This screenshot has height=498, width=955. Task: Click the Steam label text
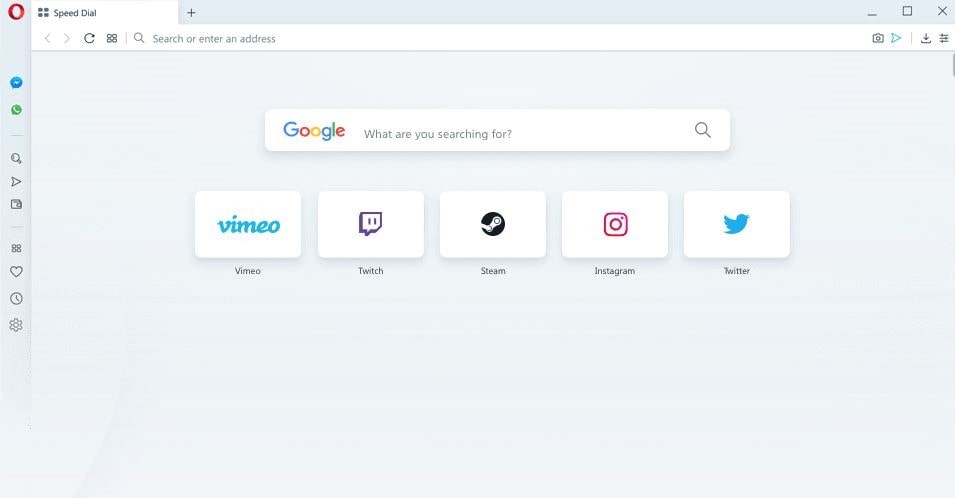pyautogui.click(x=493, y=271)
